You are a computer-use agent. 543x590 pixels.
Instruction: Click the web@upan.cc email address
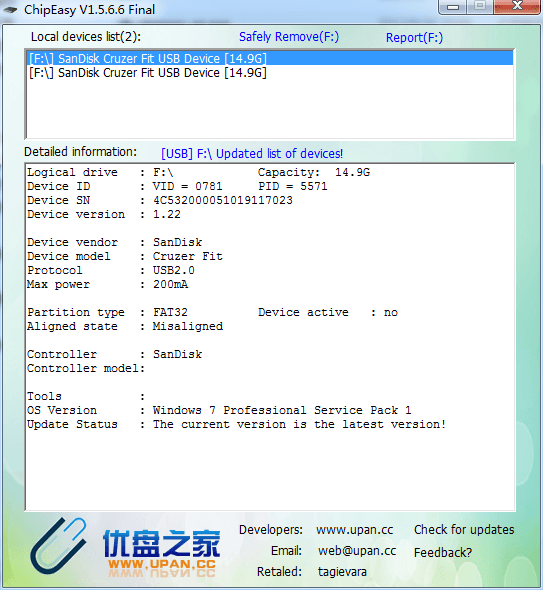(357, 550)
